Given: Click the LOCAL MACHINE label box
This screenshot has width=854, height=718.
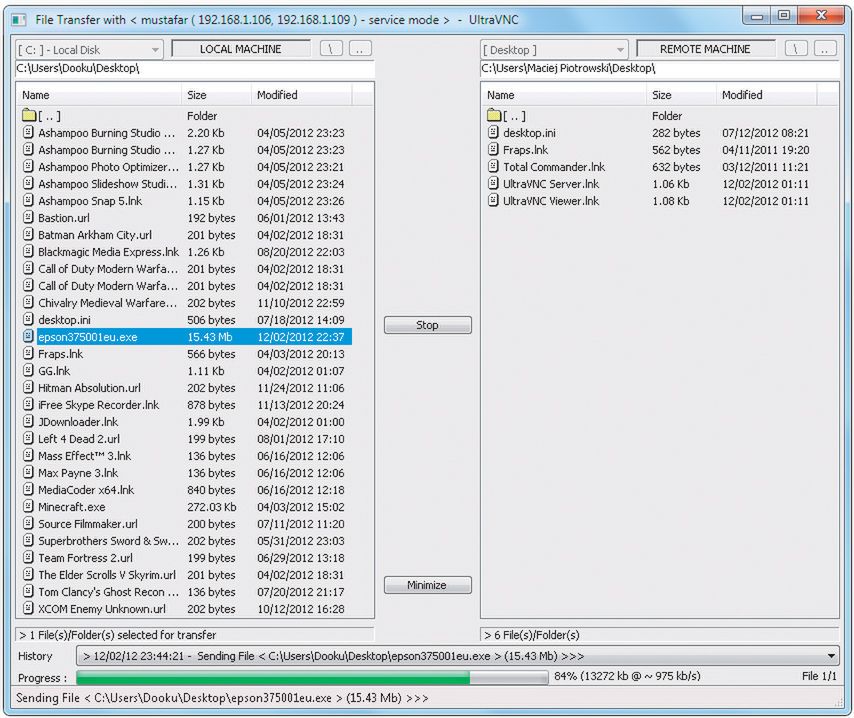Looking at the screenshot, I should (x=241, y=49).
